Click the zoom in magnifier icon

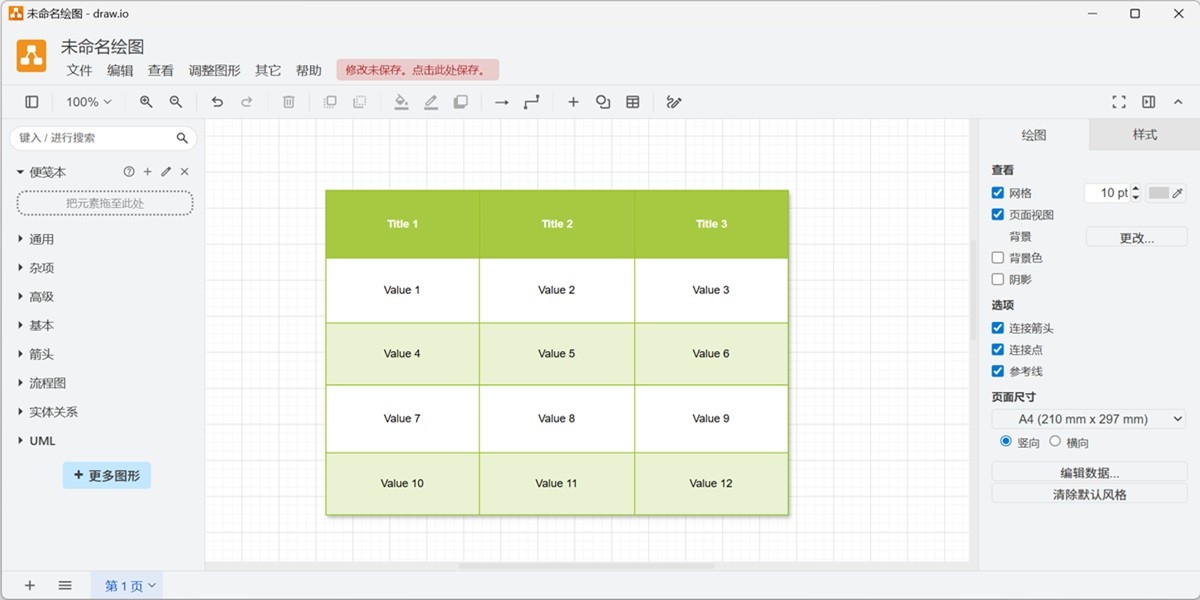(x=146, y=102)
